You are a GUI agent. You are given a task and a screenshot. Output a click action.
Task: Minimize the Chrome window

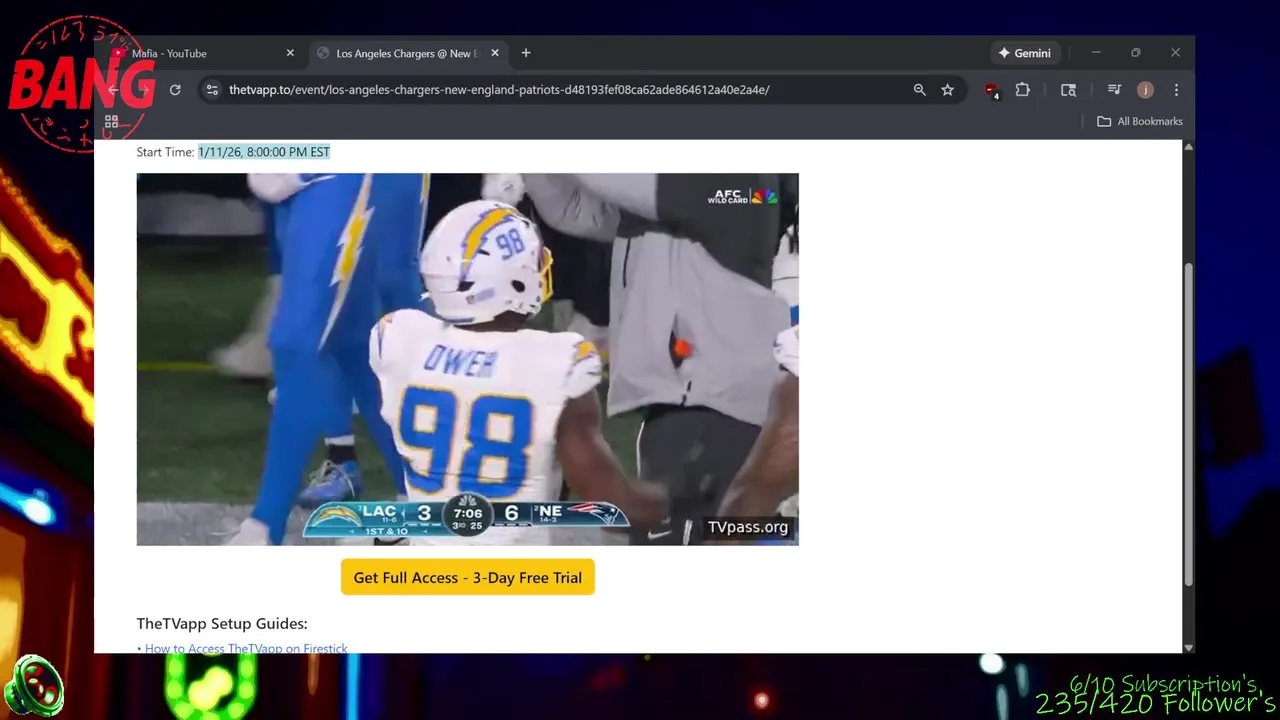(x=1096, y=53)
